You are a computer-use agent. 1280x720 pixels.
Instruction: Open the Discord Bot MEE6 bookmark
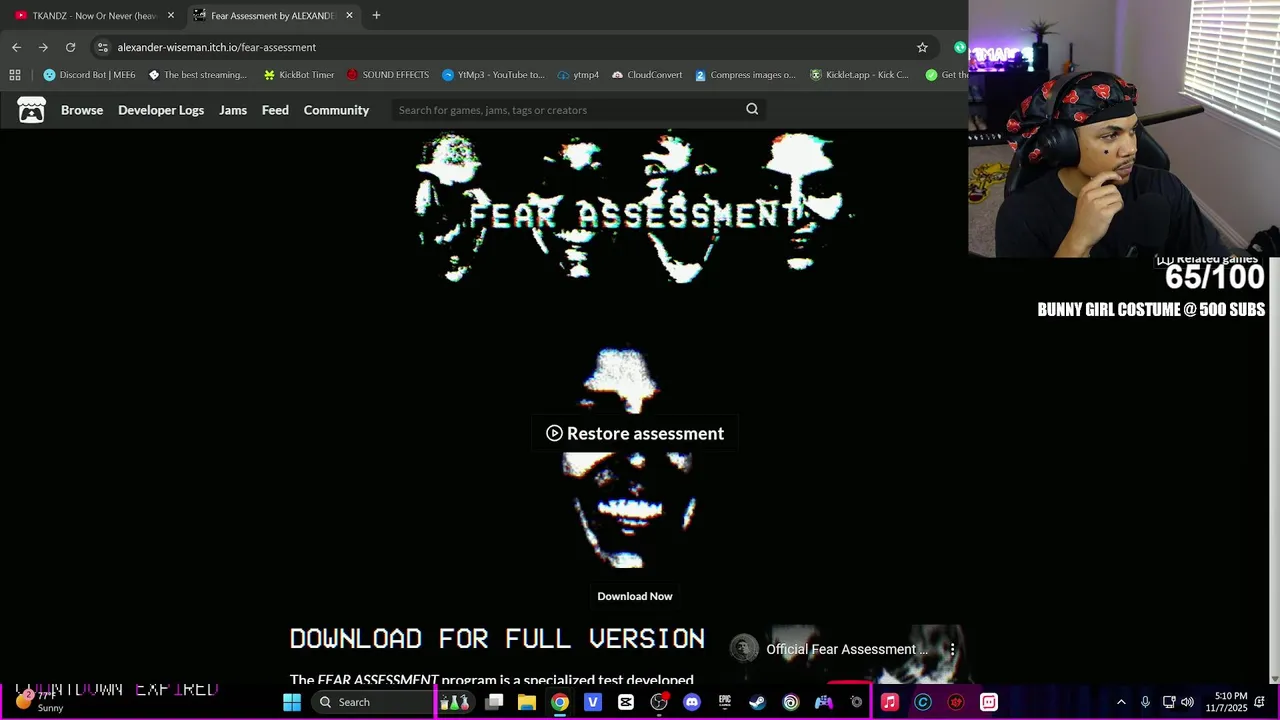click(89, 75)
